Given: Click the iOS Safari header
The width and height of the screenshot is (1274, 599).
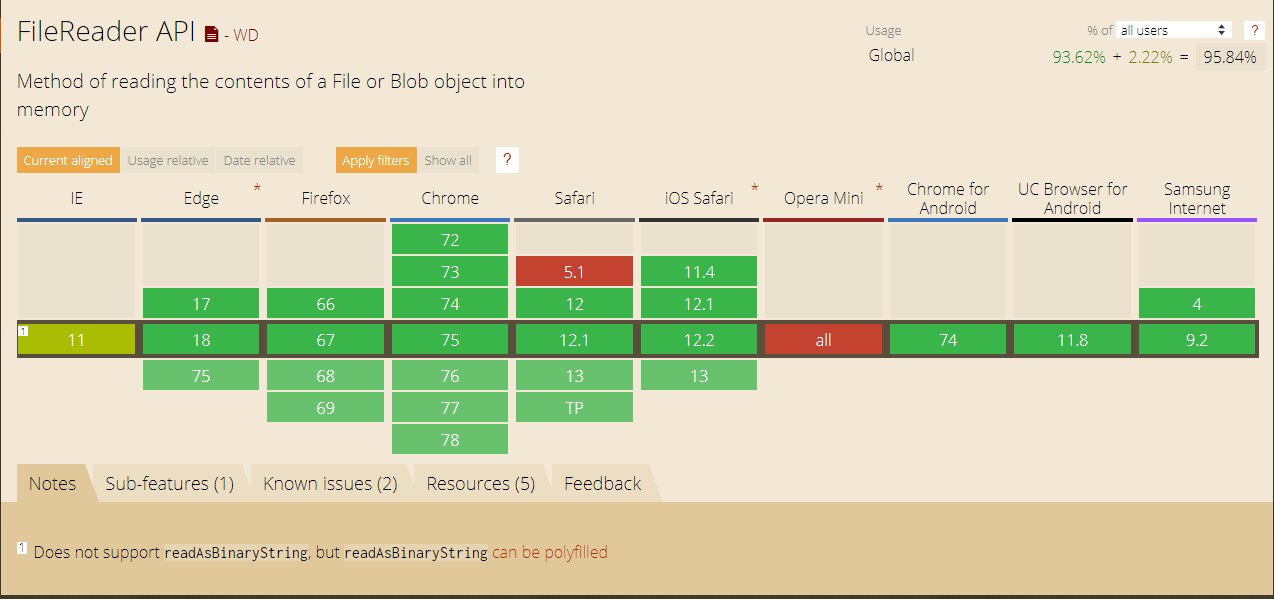Looking at the screenshot, I should (x=699, y=198).
